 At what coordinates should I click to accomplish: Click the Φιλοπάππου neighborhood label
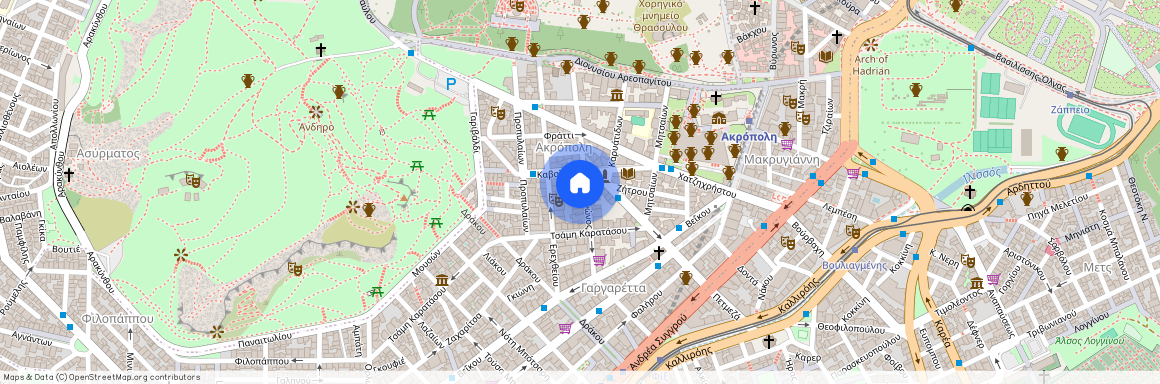118,319
